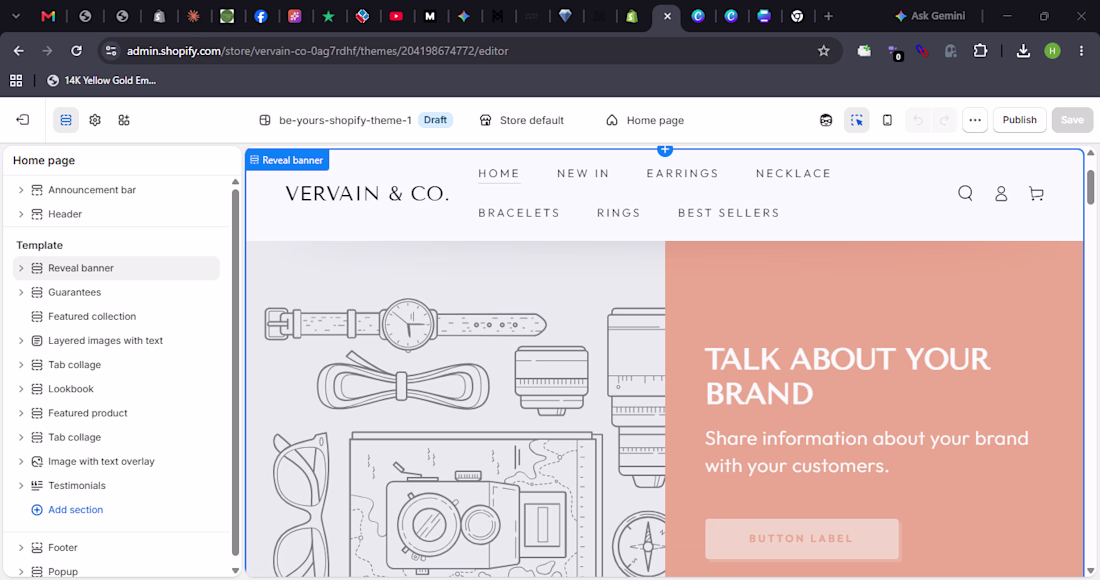This screenshot has height=580, width=1100.
Task: Open the Home page template selector
Action: point(645,120)
